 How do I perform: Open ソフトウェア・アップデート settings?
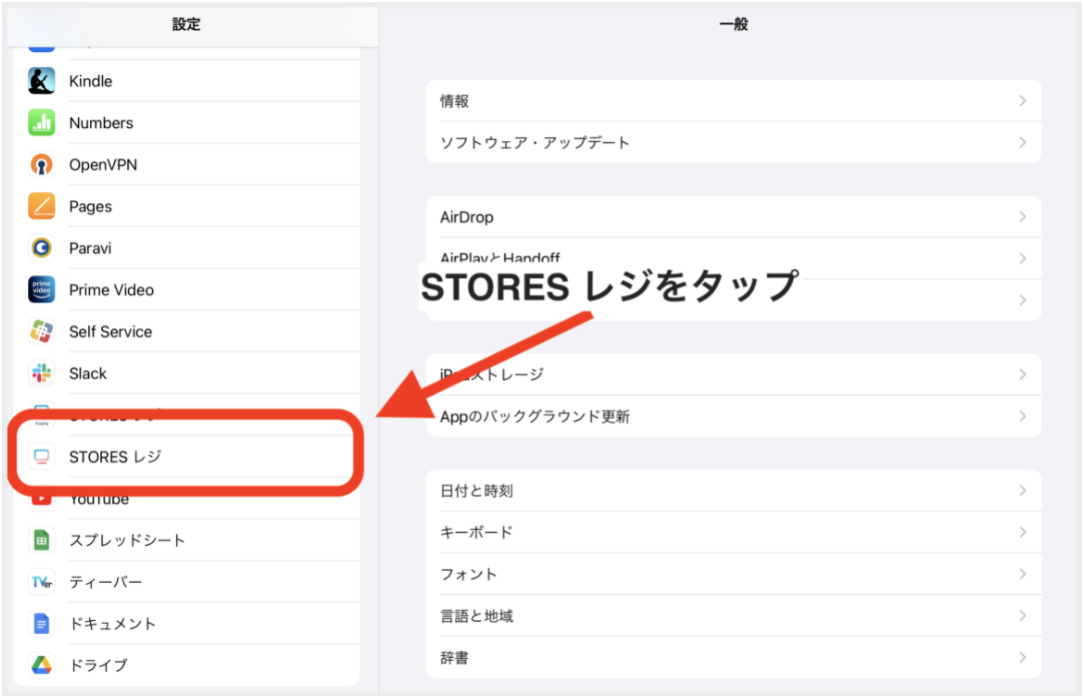[x=733, y=142]
